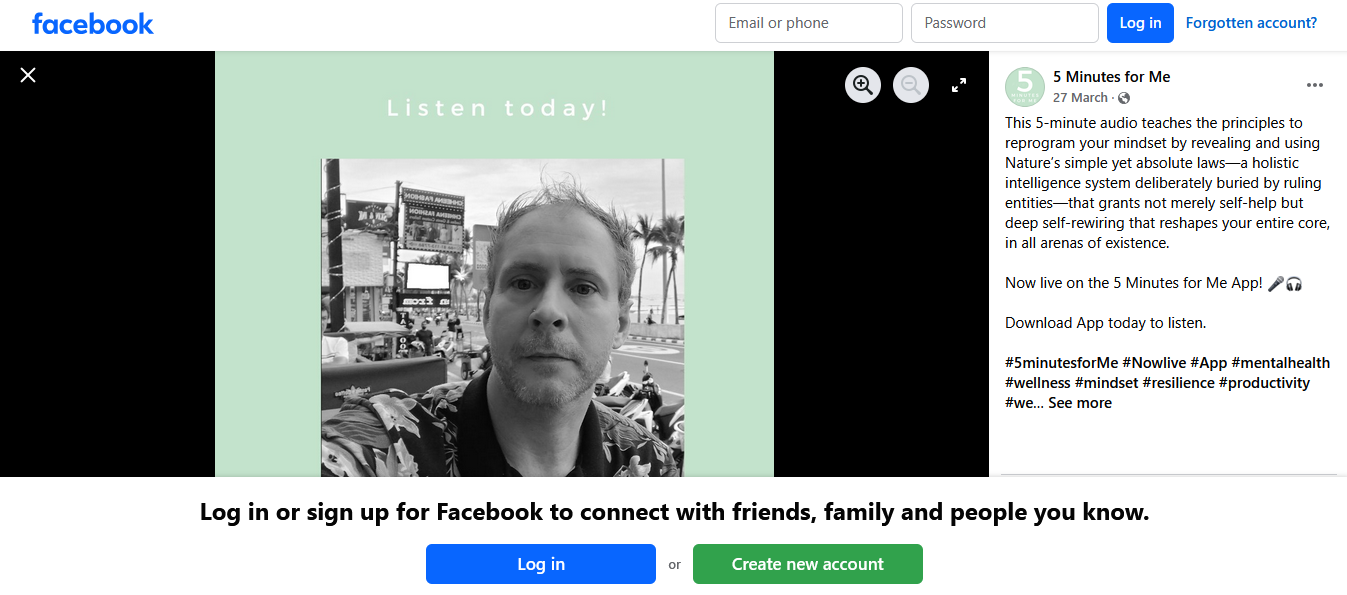Click the public globe audience icon
1347x595 pixels.
[1124, 98]
